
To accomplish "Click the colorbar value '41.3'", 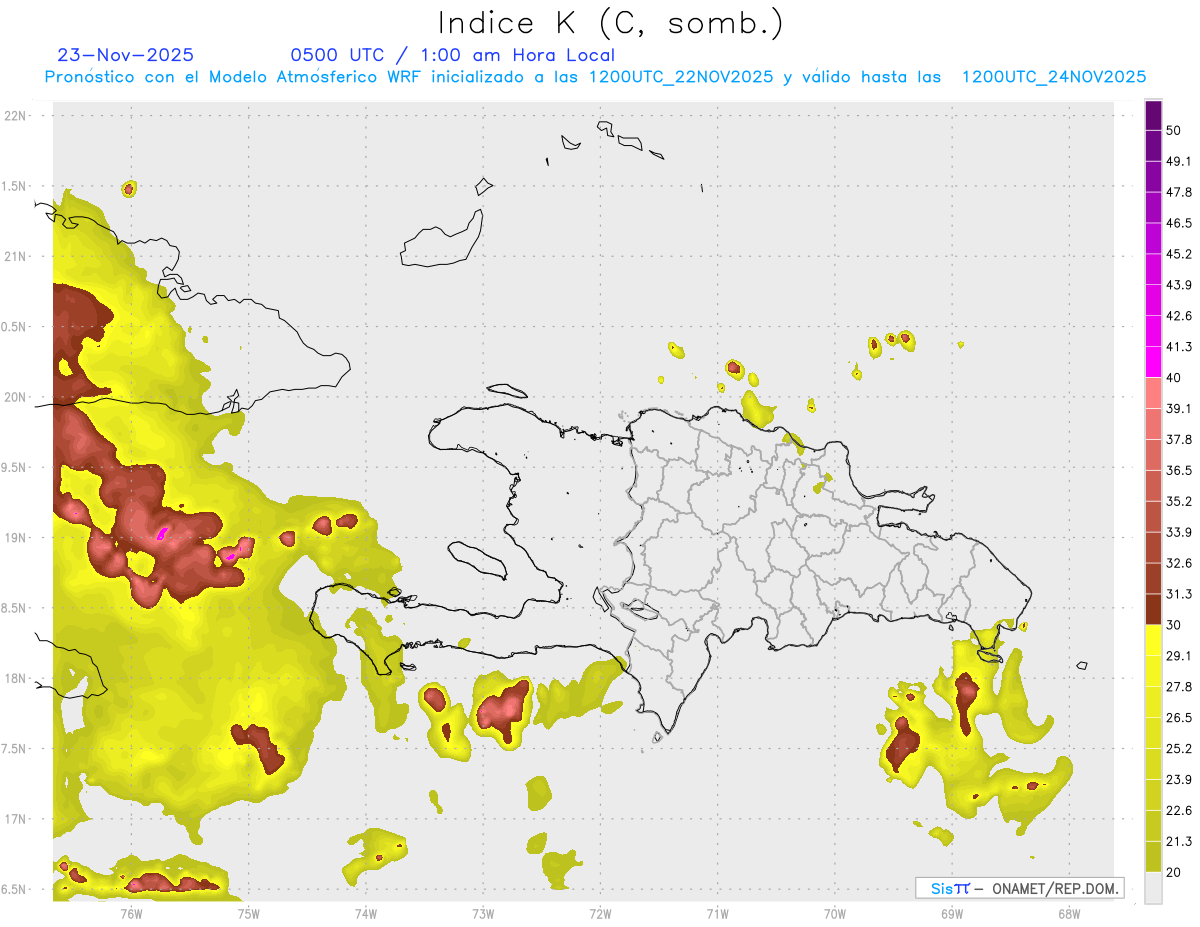I will tap(1179, 347).
